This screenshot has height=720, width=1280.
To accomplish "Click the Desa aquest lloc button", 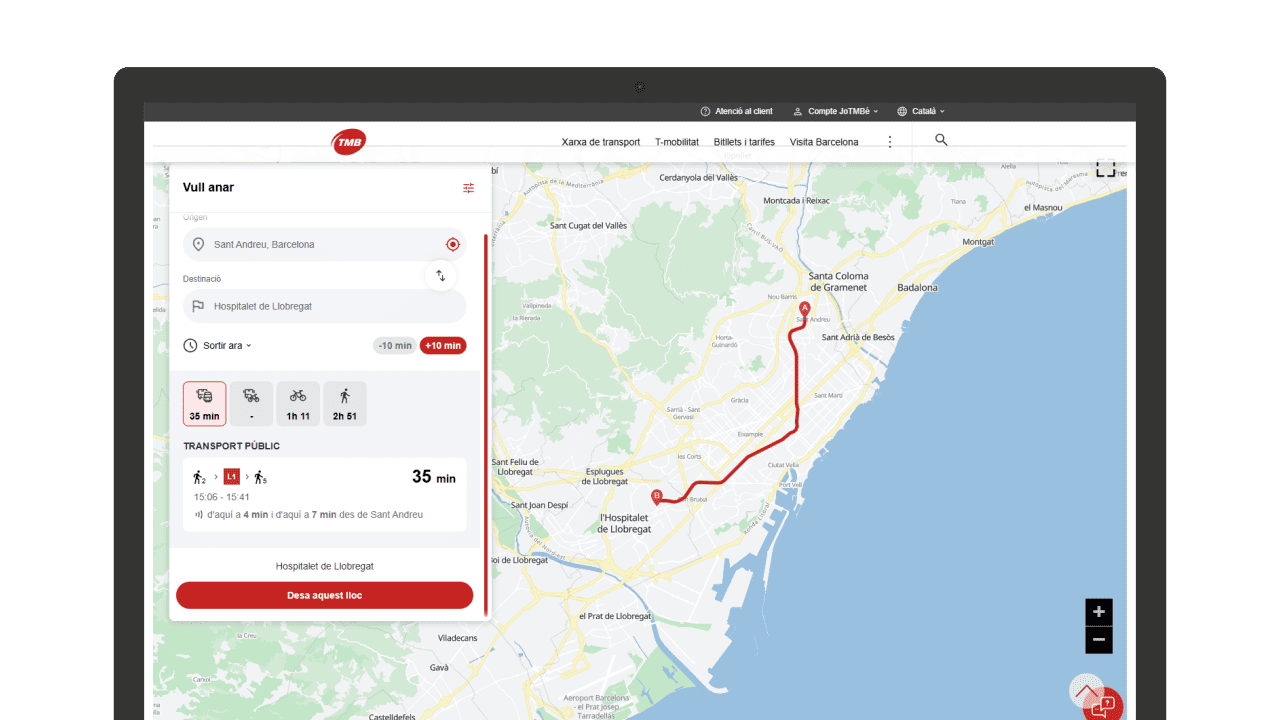I will [x=324, y=595].
